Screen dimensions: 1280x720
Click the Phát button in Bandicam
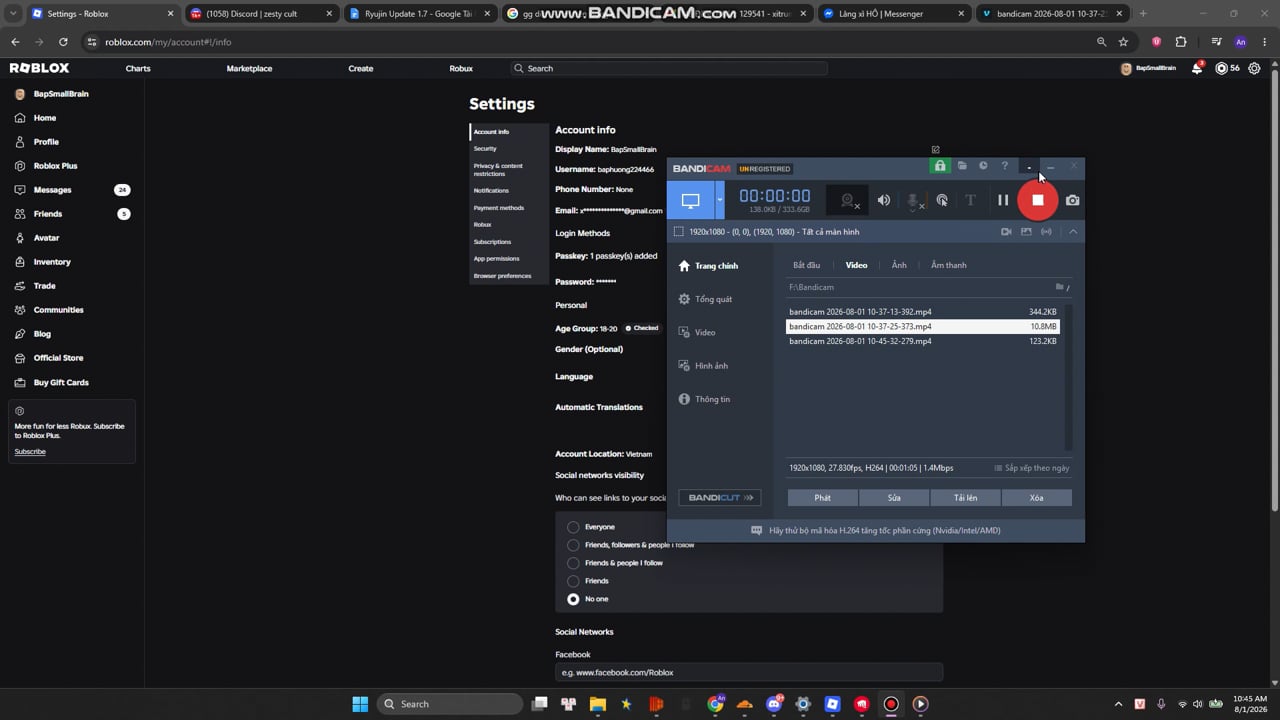click(x=822, y=497)
